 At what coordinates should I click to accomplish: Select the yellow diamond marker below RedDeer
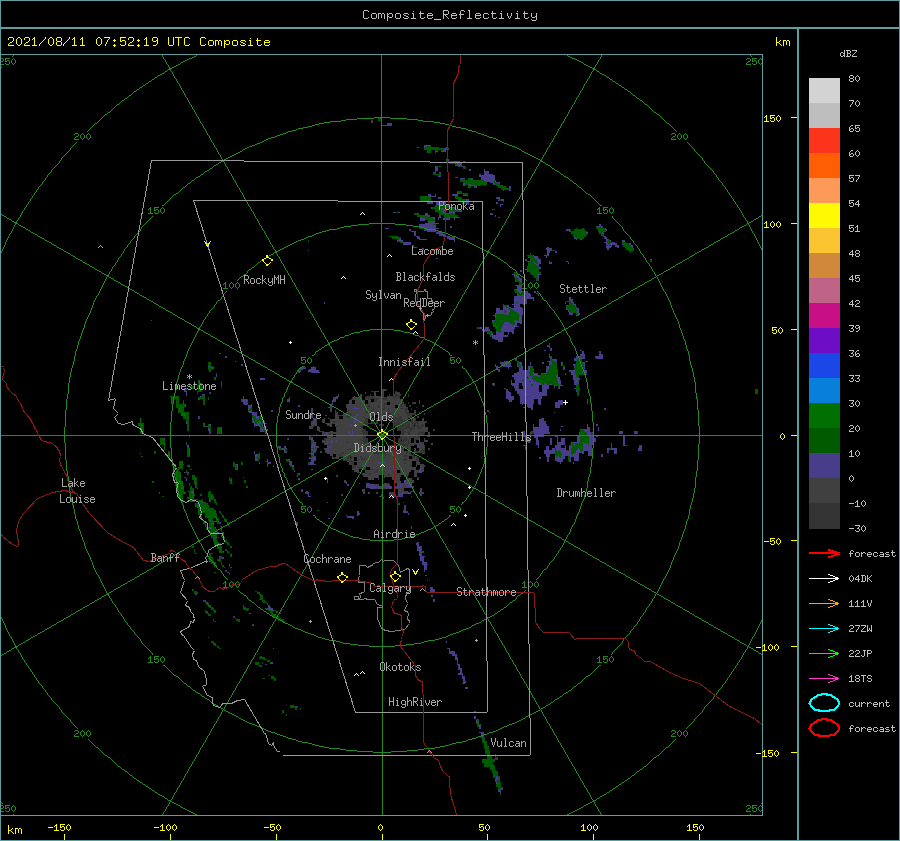point(412,325)
